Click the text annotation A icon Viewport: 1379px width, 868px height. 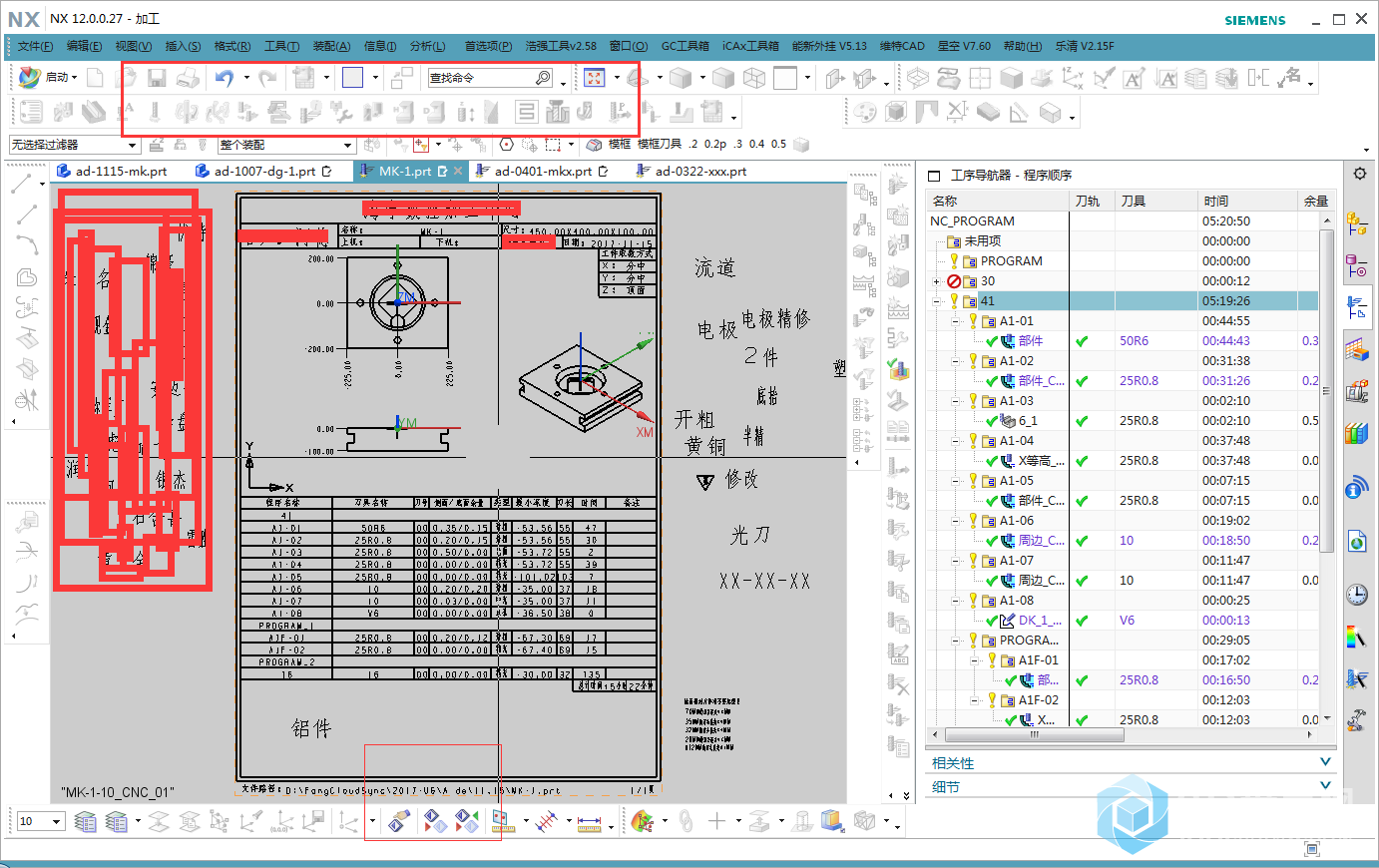(x=1134, y=78)
